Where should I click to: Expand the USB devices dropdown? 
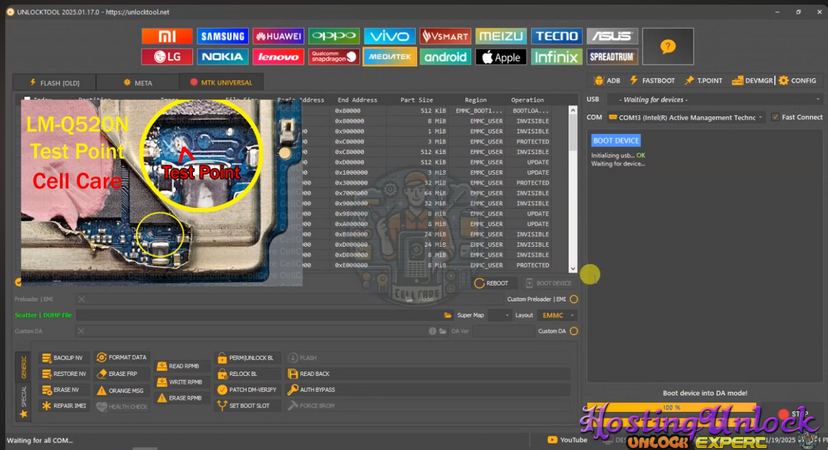tap(710, 100)
